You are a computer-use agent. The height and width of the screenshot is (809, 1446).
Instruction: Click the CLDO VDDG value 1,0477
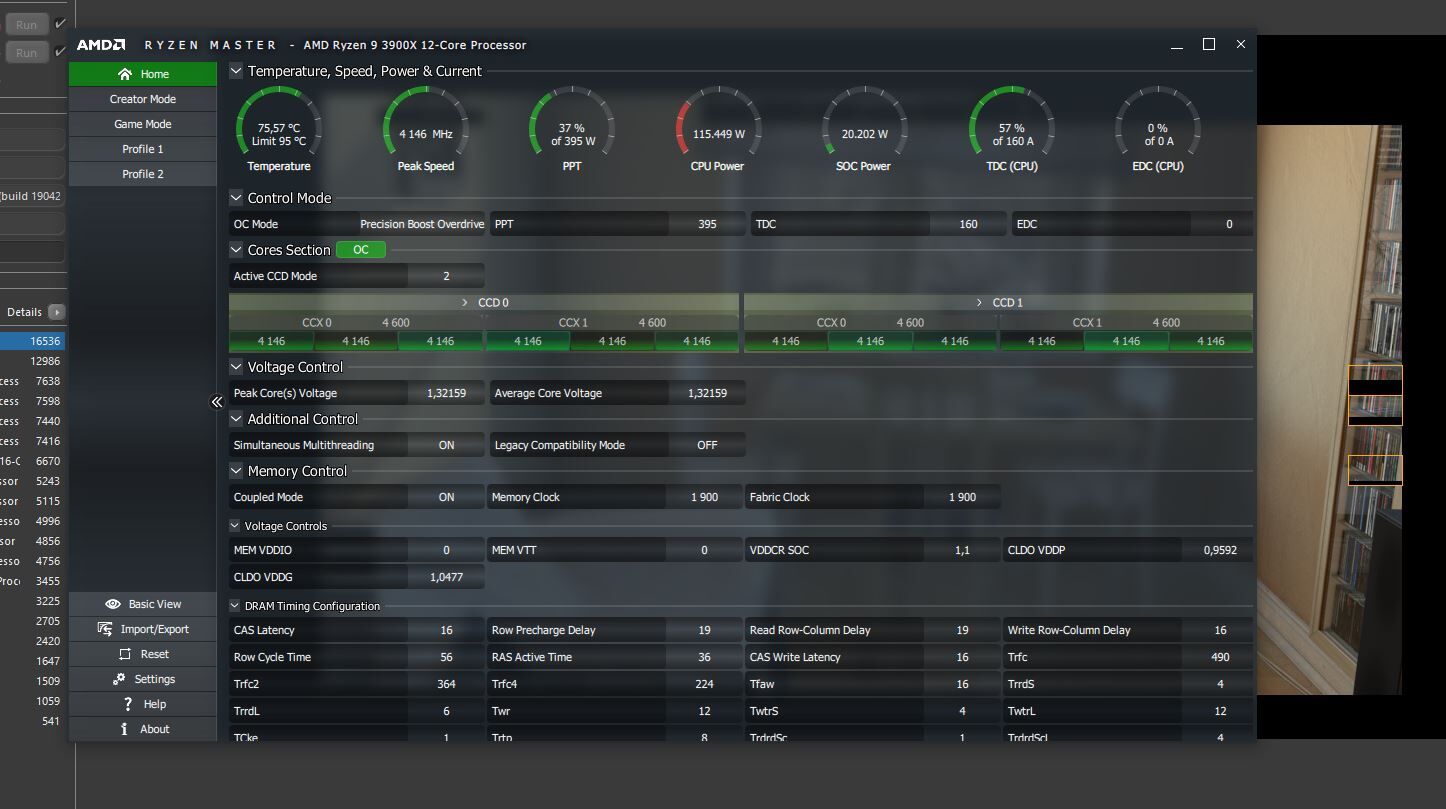click(x=446, y=577)
